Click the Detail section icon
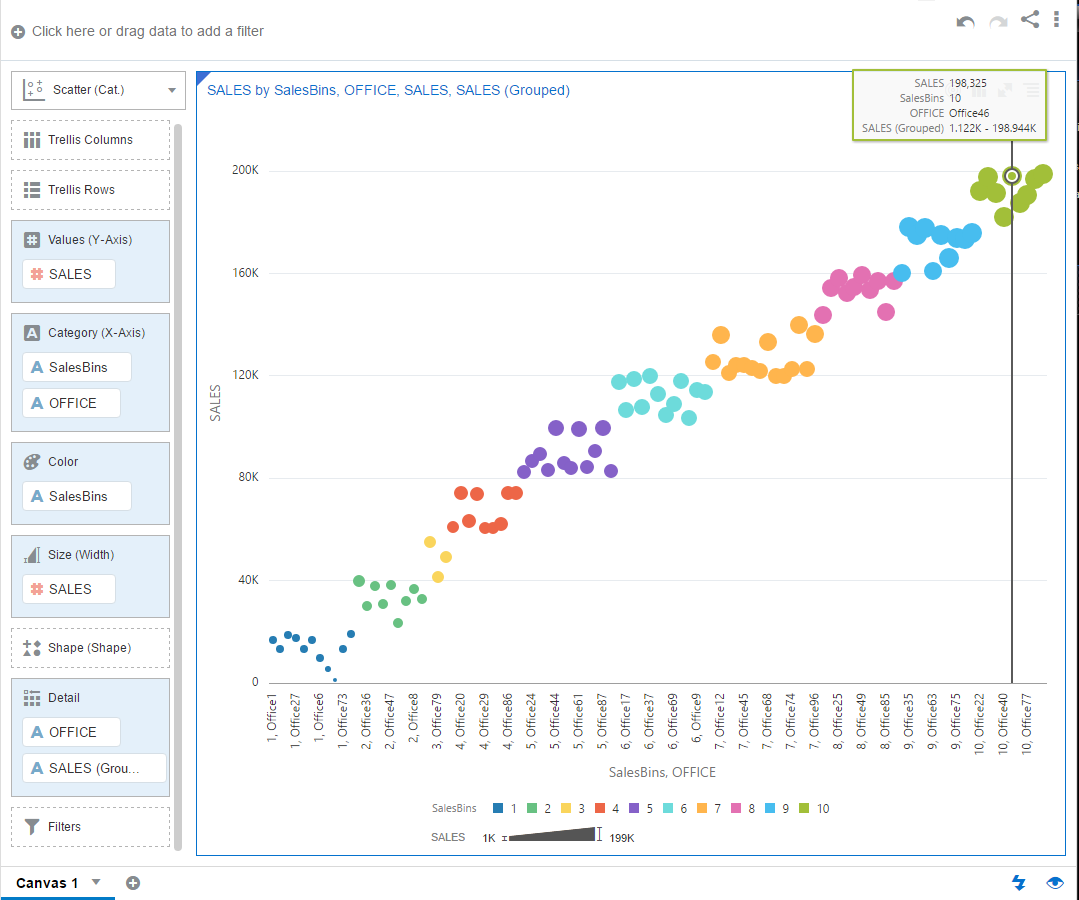 (32, 698)
